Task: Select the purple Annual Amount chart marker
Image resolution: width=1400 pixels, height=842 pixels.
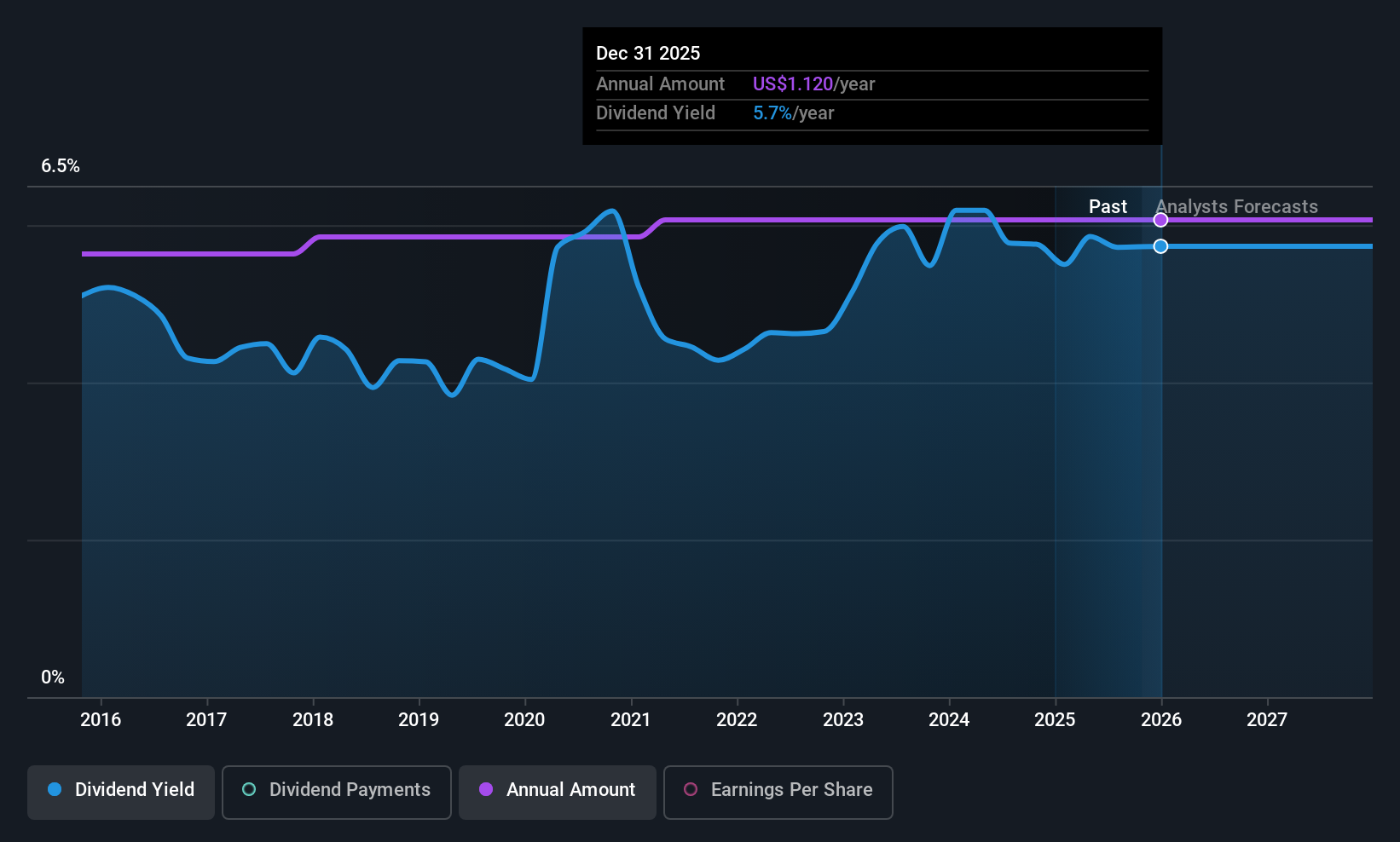Action: tap(1160, 219)
